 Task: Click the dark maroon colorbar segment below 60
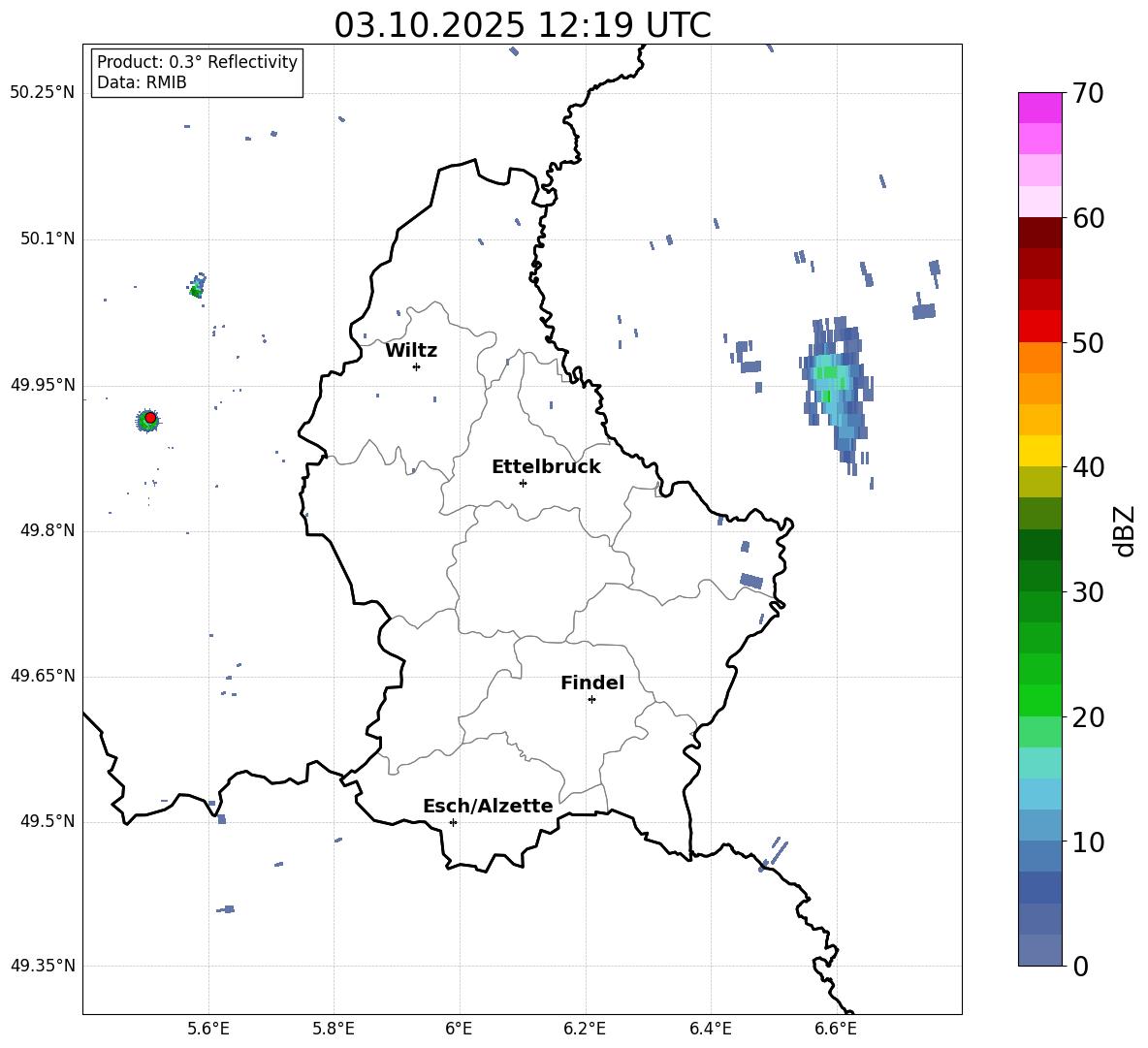1039,233
